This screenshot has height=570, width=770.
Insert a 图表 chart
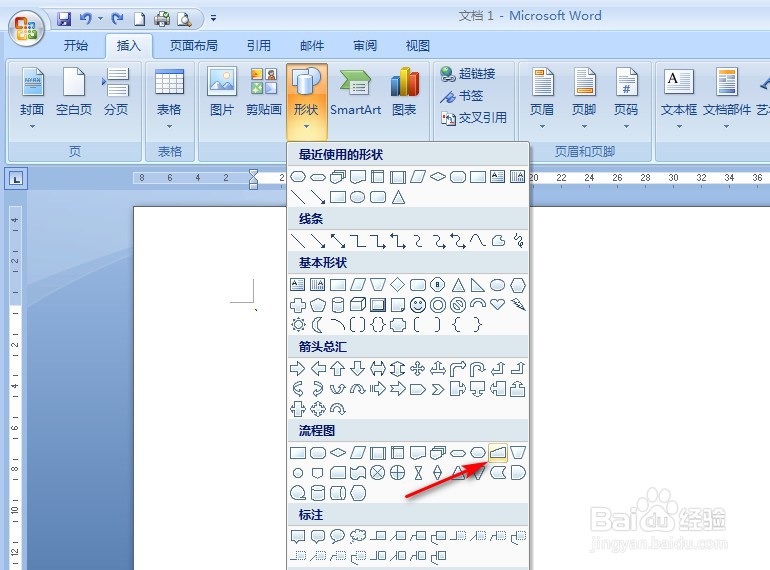pyautogui.click(x=404, y=92)
